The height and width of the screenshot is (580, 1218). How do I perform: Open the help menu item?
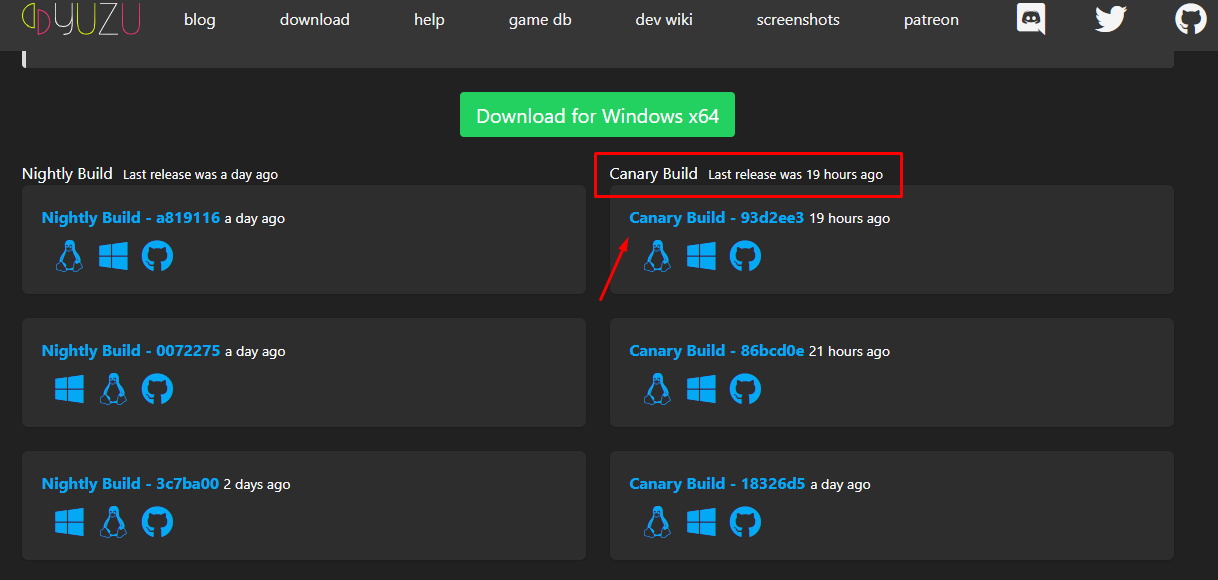[429, 20]
